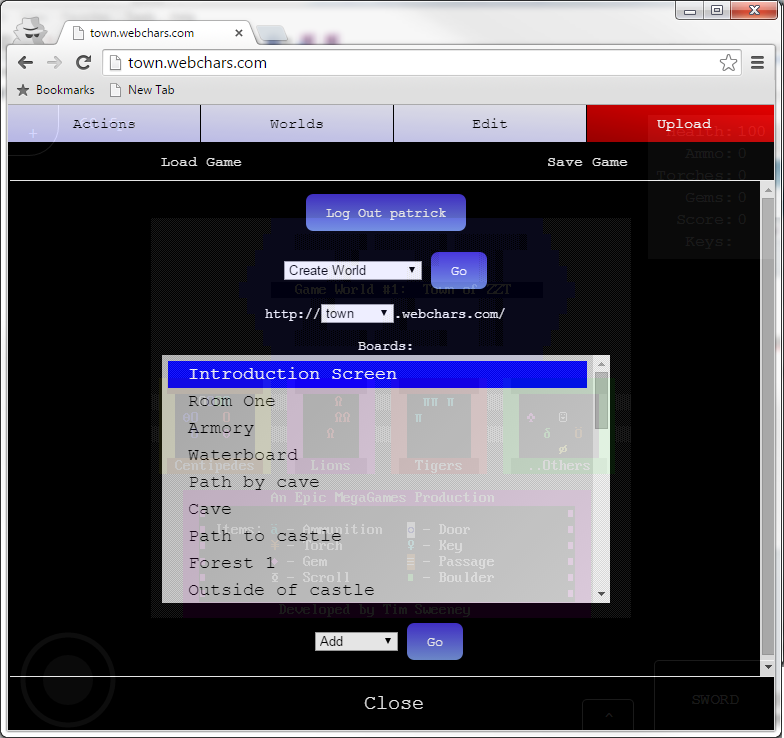784x738 pixels.
Task: Select the Edit tab
Action: pyautogui.click(x=490, y=124)
